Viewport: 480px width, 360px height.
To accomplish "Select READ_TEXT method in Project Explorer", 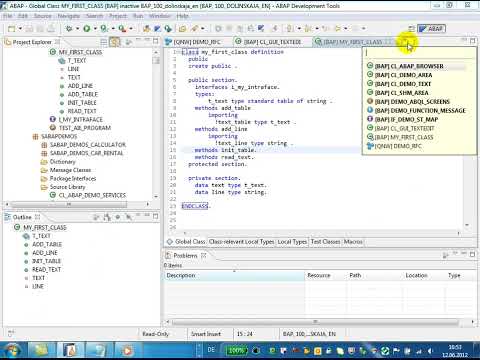I will [x=82, y=111].
